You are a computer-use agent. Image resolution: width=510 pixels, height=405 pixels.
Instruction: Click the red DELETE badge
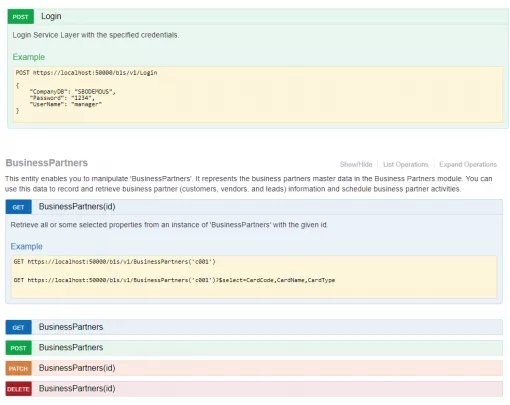(18, 389)
